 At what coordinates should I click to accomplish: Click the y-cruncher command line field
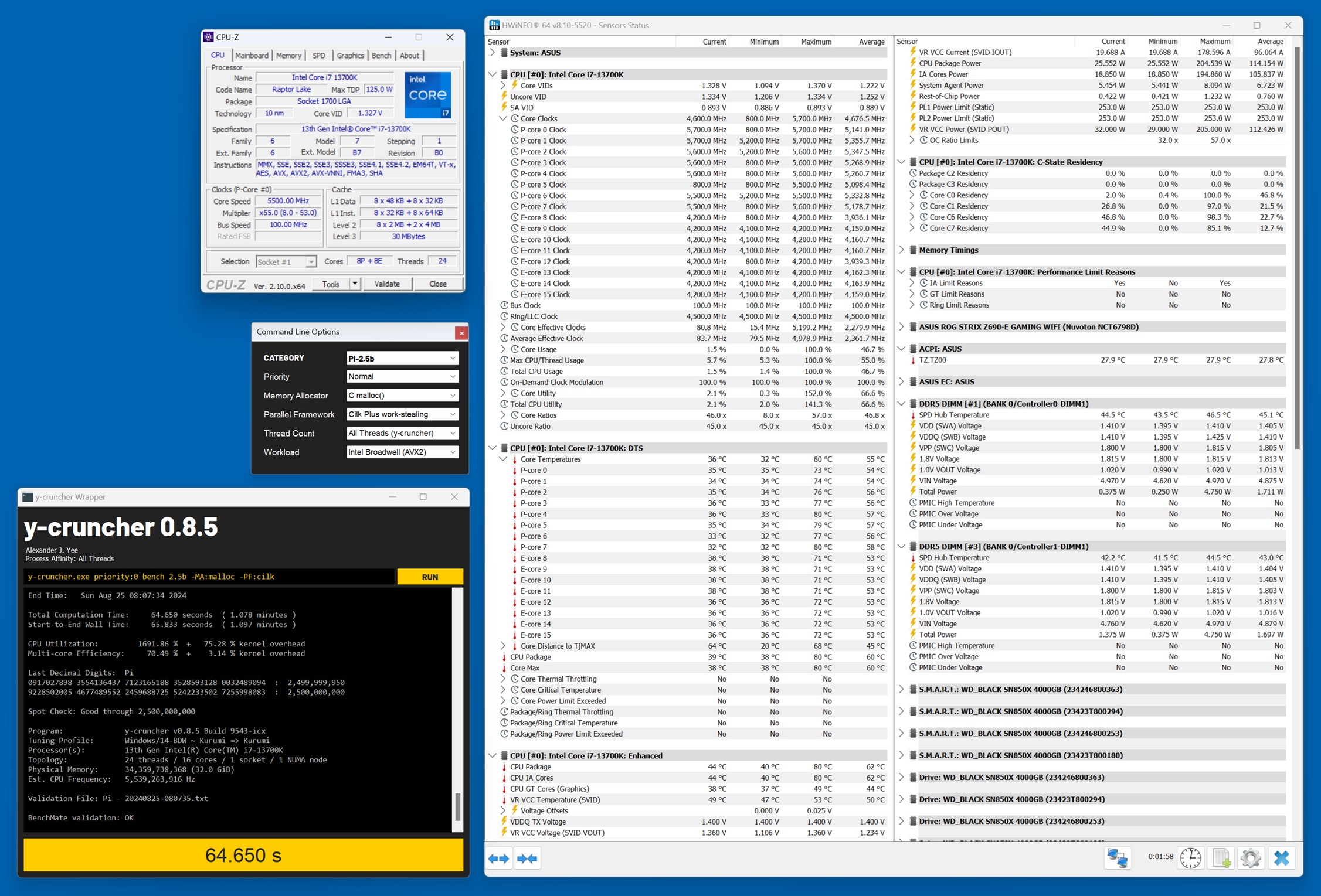(210, 577)
